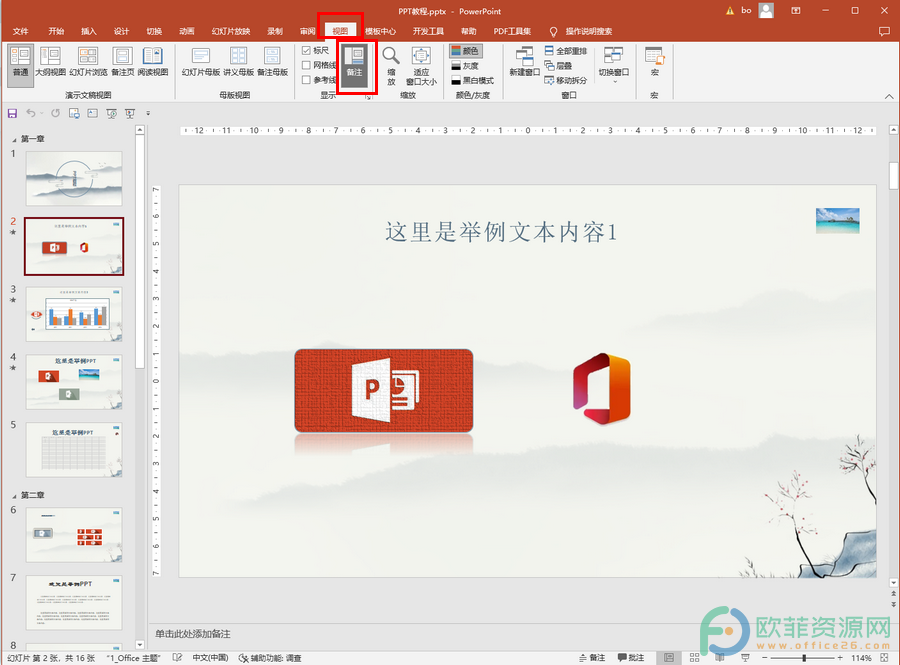Open 阅读视图 reading view from ribbon
900x665 pixels.
(153, 63)
